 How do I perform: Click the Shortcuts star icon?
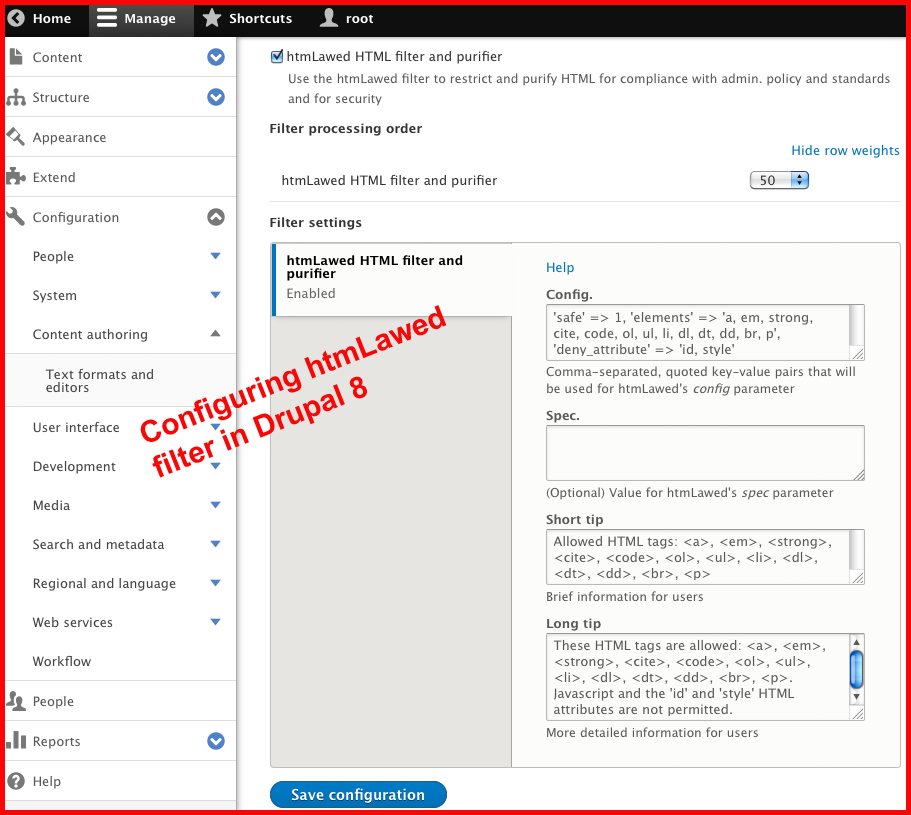[x=211, y=18]
